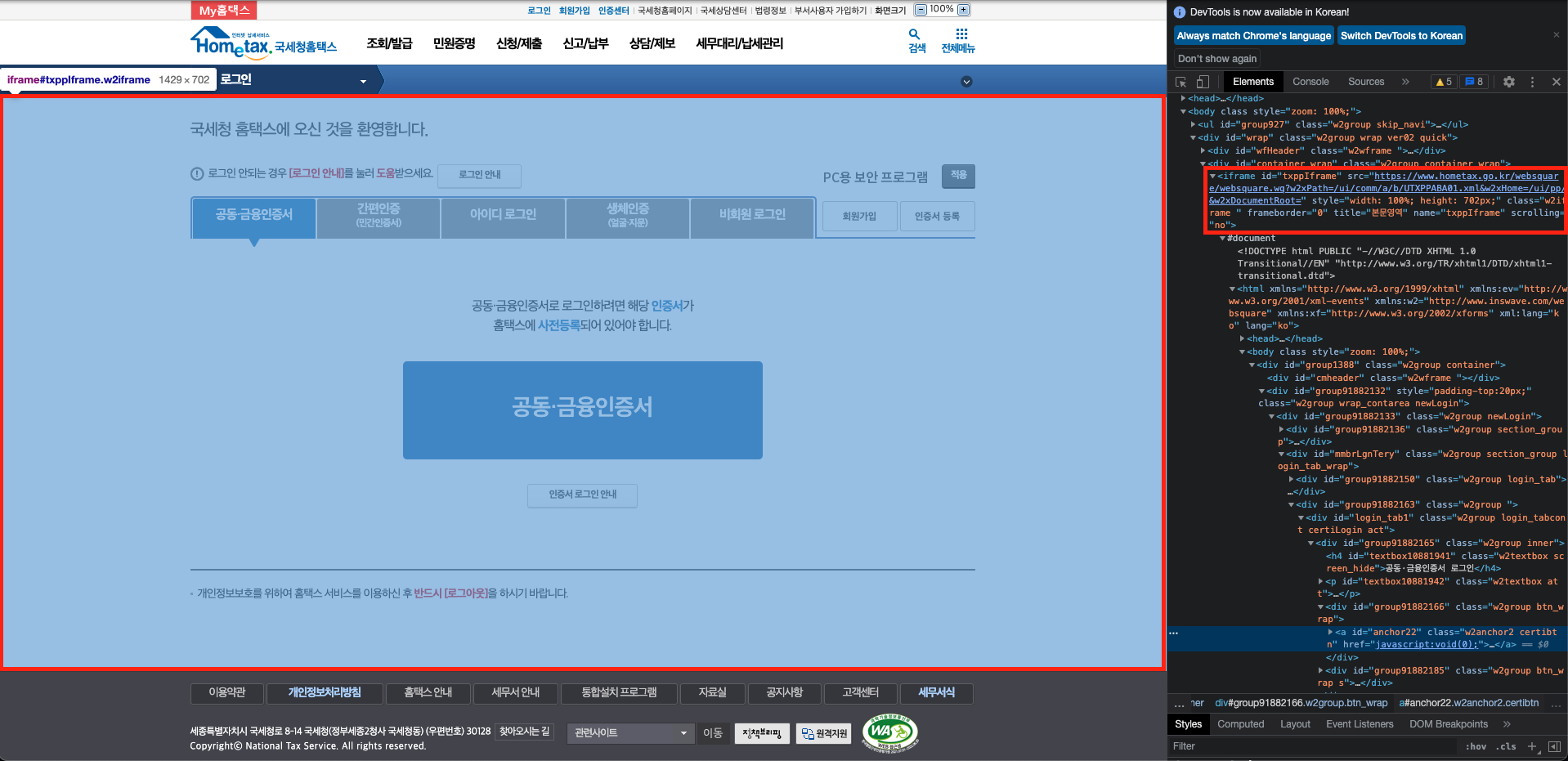Open the DOM Breakpoints tab

pos(1449,724)
